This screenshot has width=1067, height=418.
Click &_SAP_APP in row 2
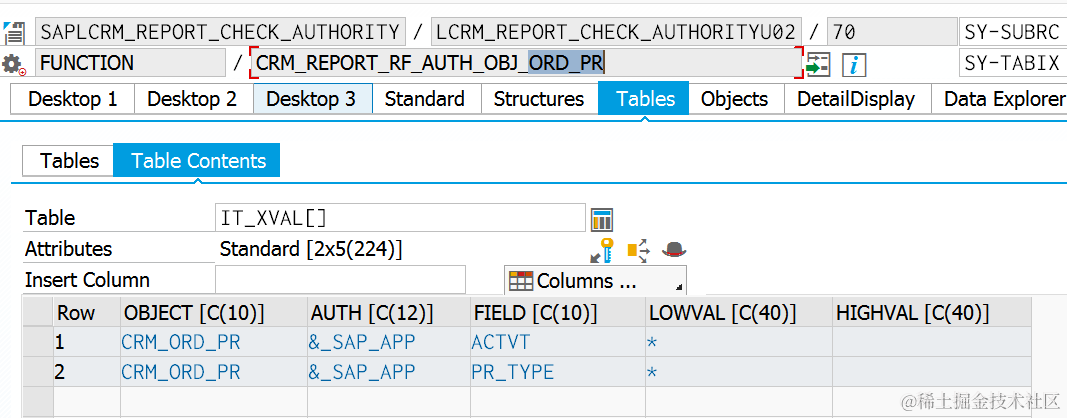389,372
